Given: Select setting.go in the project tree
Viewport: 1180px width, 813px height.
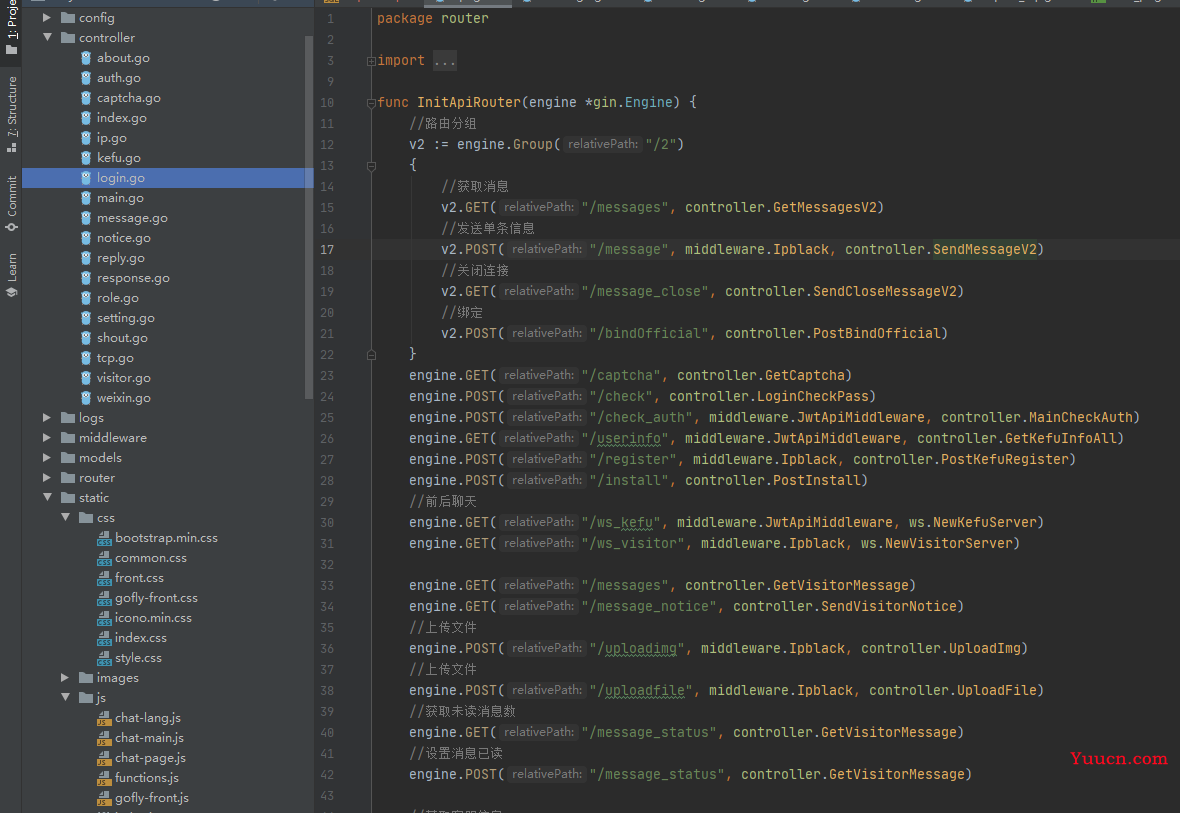Looking at the screenshot, I should tap(126, 318).
